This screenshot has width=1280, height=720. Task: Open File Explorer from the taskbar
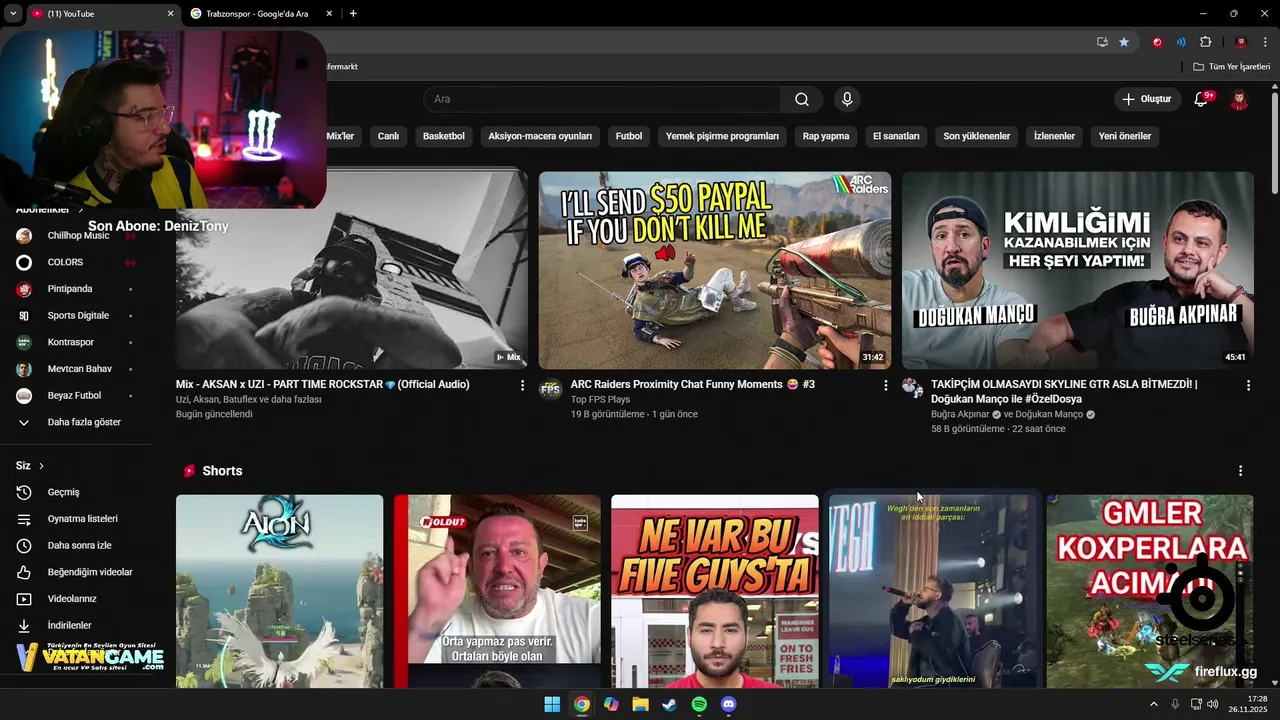click(x=640, y=704)
